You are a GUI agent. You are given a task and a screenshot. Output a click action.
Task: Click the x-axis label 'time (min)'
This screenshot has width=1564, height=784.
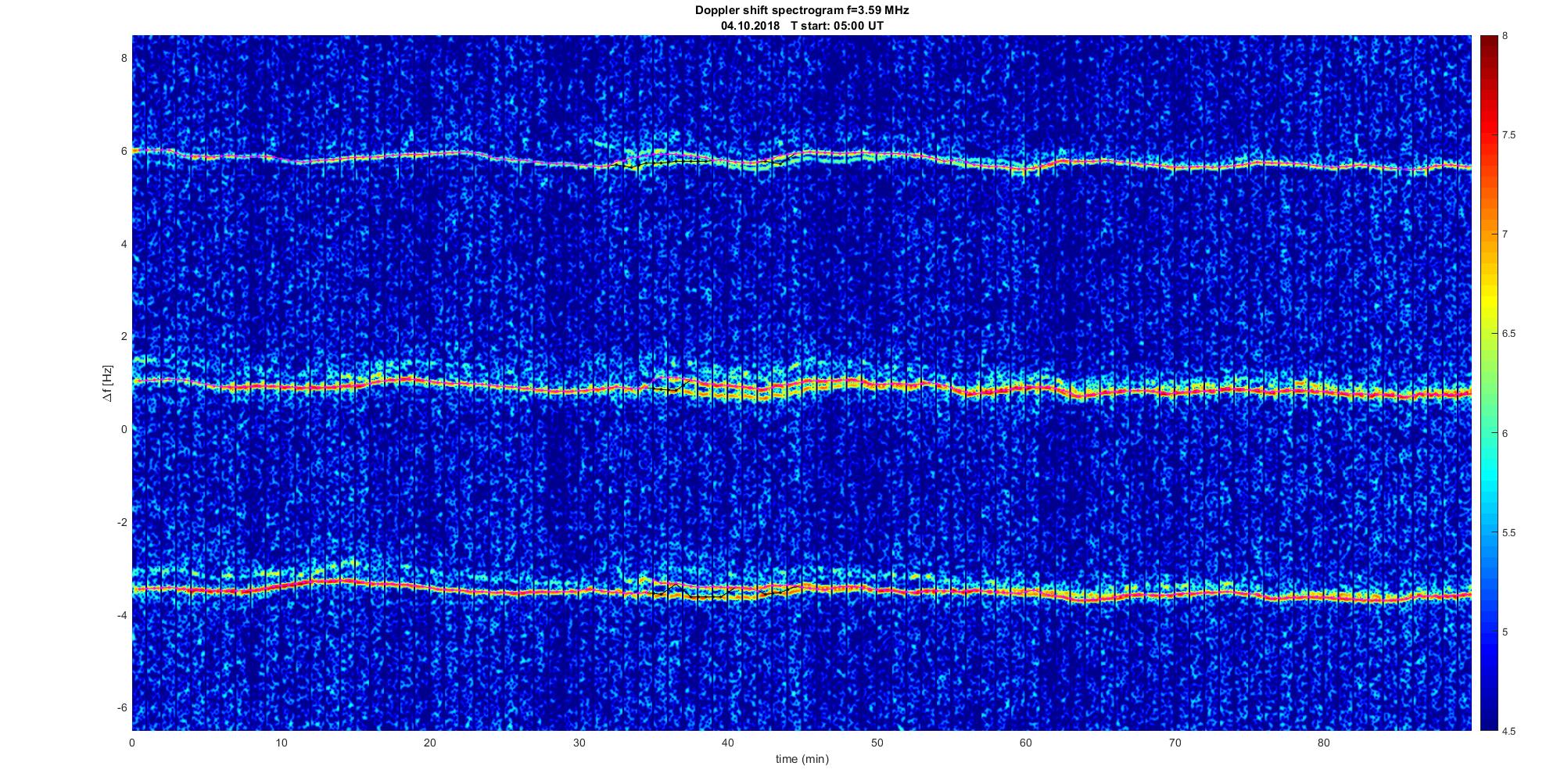tap(802, 759)
